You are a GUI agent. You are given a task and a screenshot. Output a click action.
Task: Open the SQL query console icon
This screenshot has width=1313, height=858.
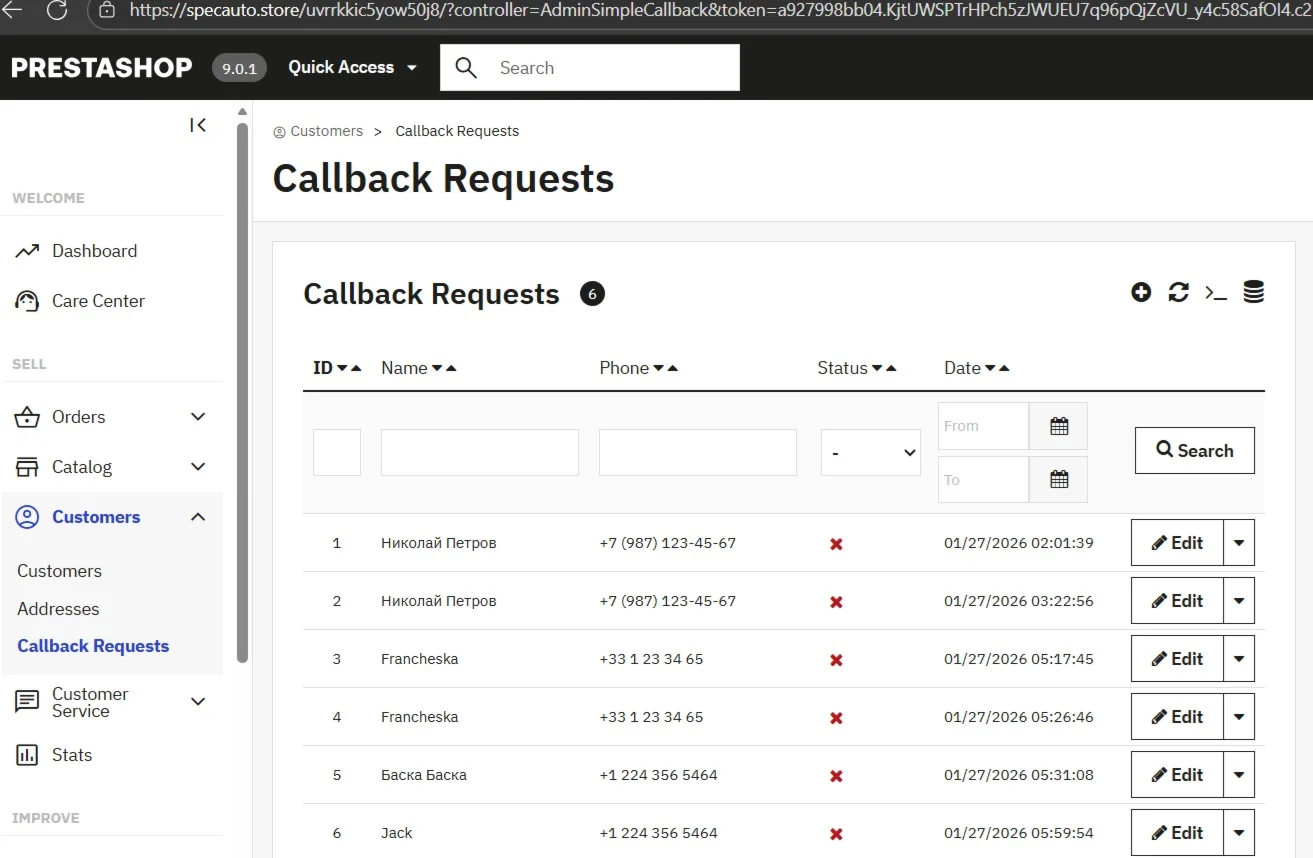(x=1216, y=293)
